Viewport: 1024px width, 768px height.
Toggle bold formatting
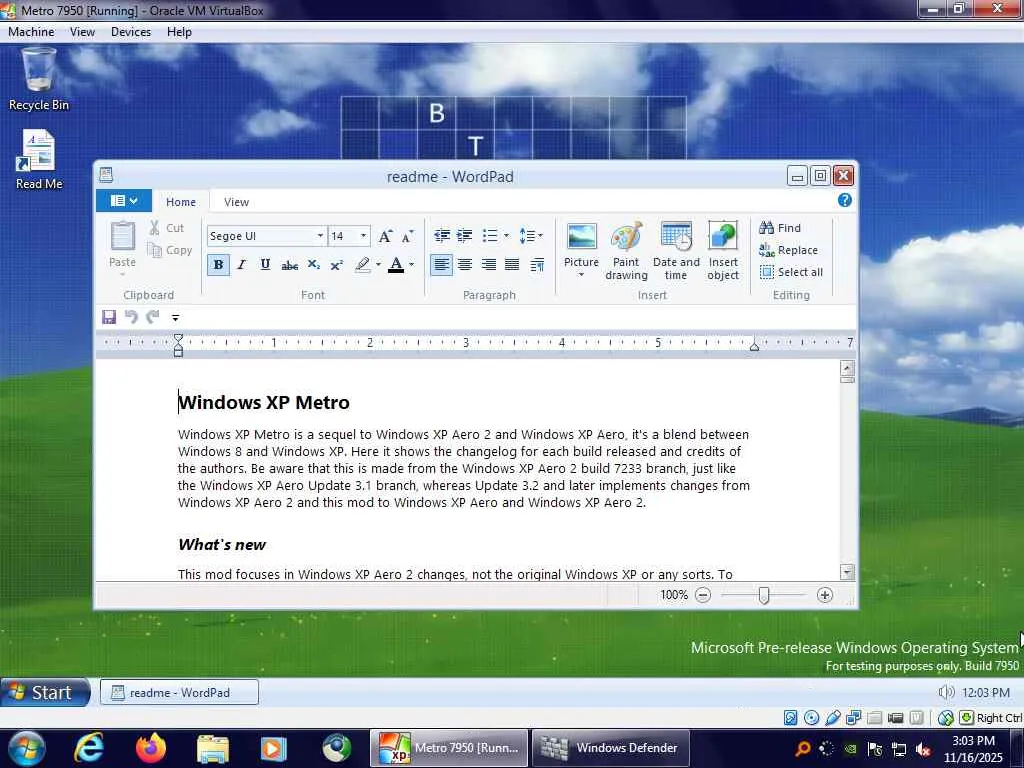(218, 264)
